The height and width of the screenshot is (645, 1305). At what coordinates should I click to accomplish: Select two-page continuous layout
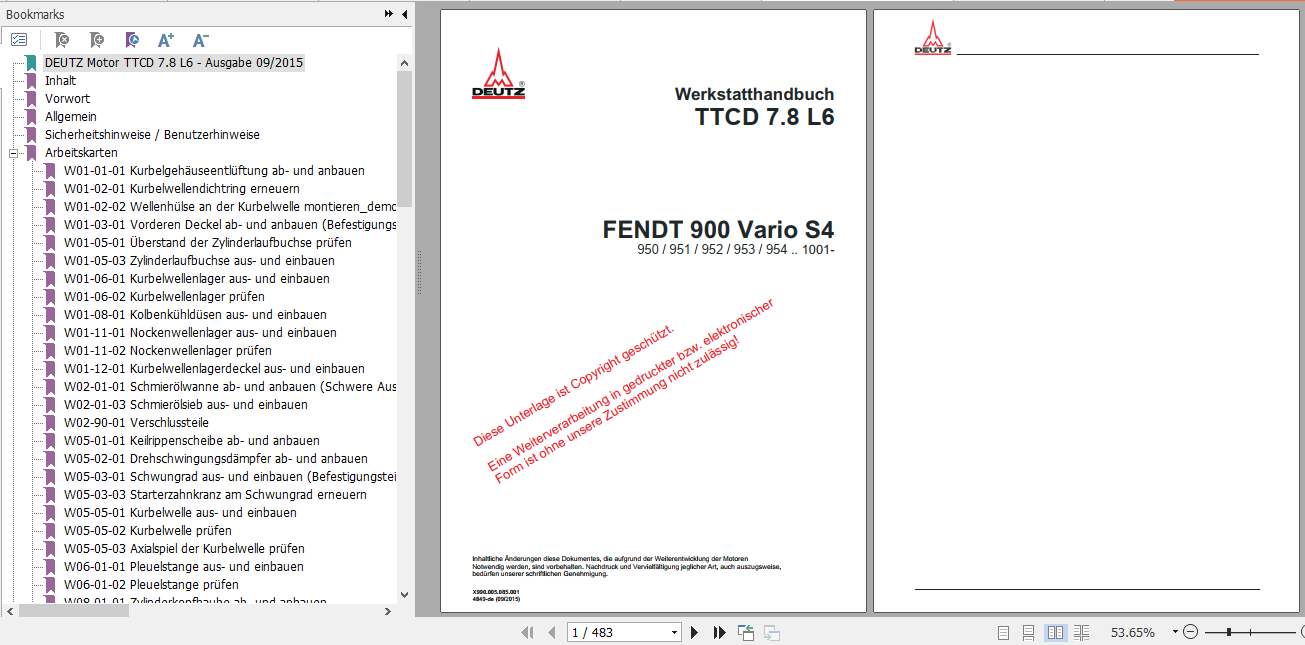pos(1081,632)
